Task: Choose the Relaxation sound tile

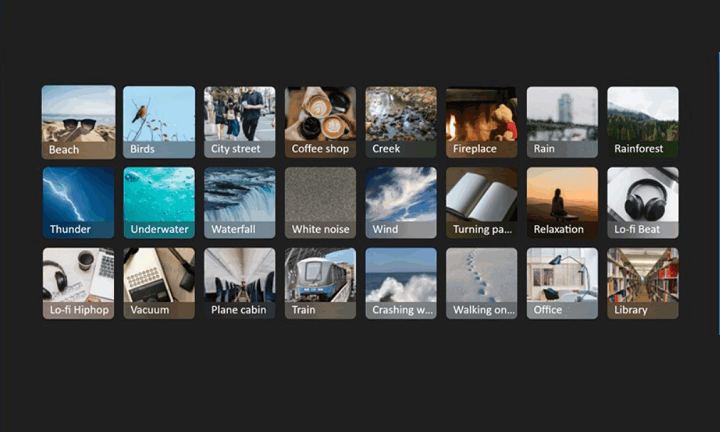Action: click(562, 202)
